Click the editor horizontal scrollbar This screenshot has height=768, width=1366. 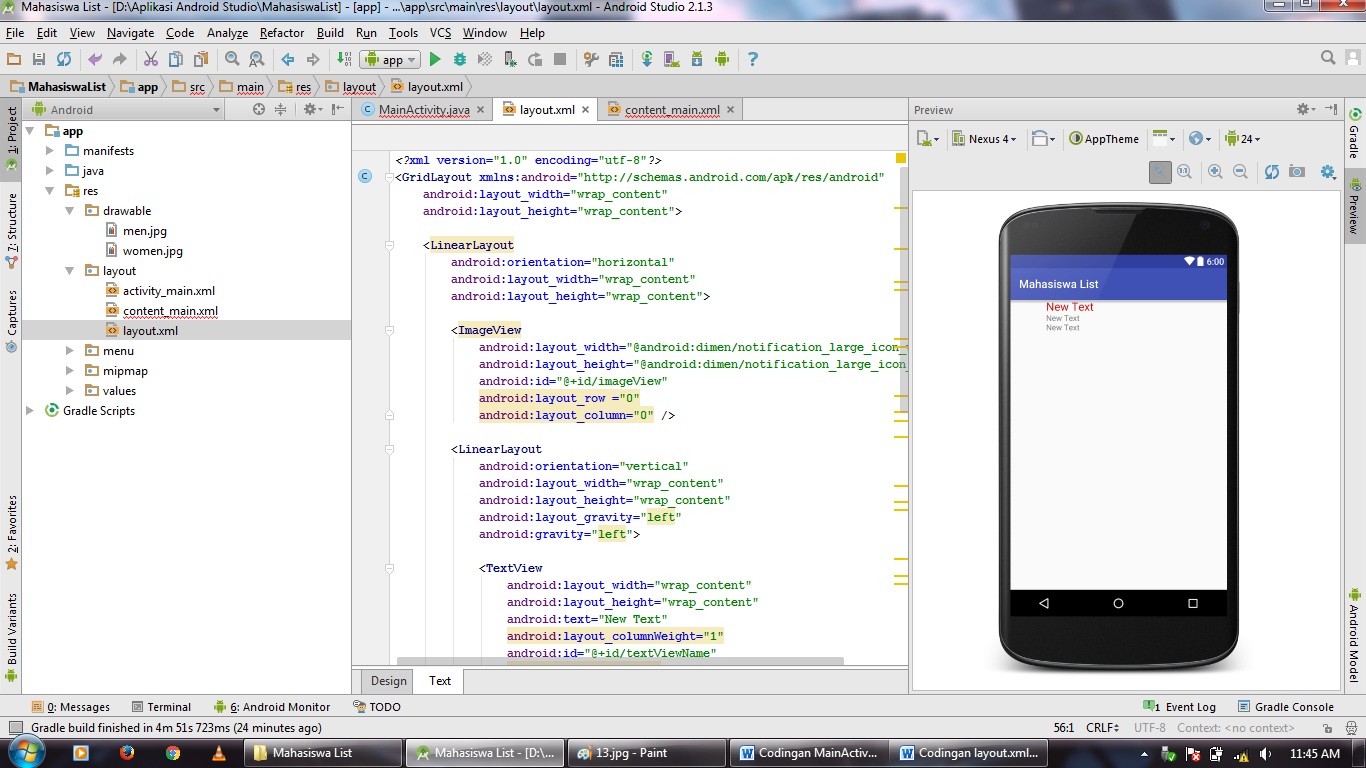620,661
